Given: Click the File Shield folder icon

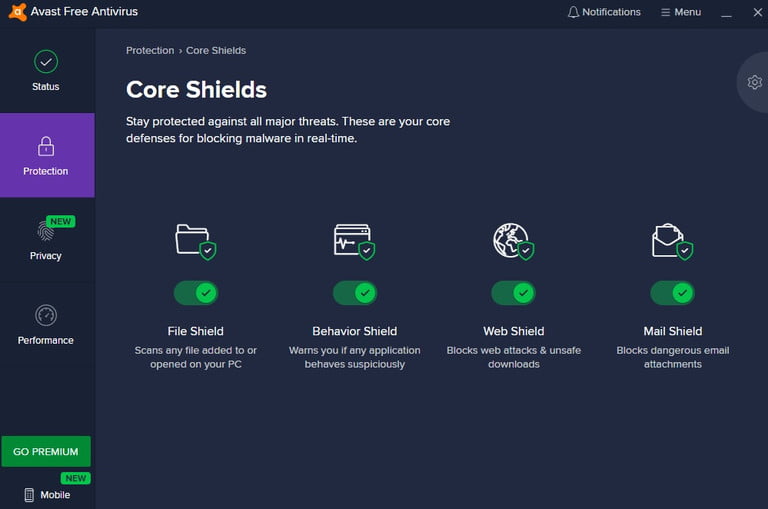Looking at the screenshot, I should 195,241.
